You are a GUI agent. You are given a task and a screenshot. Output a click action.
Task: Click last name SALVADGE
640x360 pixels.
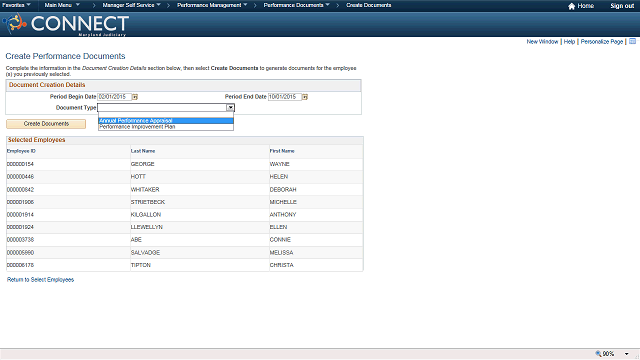(x=145, y=253)
